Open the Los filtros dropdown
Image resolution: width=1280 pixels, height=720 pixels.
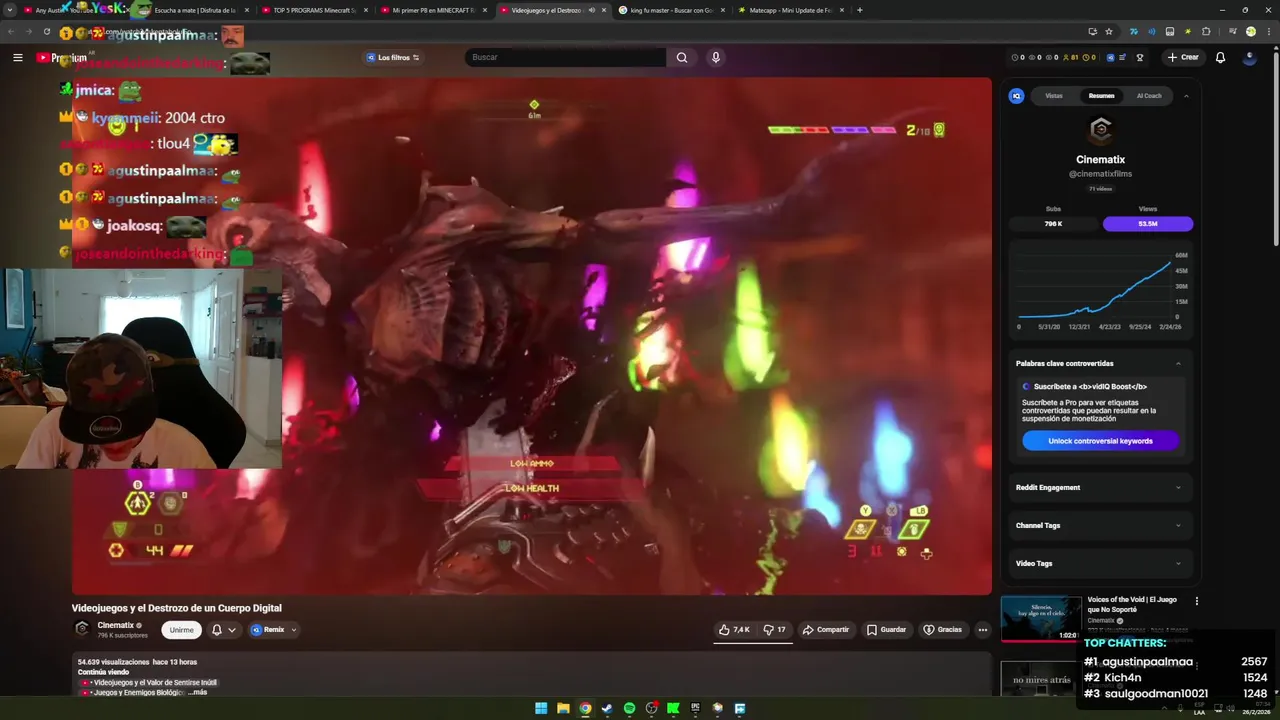392,57
